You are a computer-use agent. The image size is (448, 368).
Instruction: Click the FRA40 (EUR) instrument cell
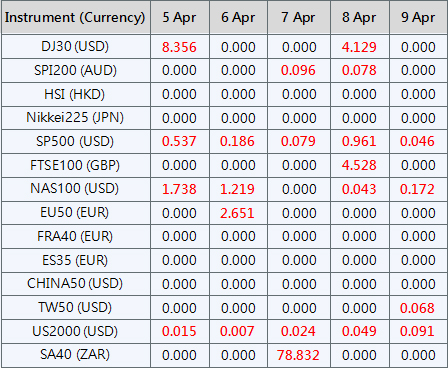(75, 236)
